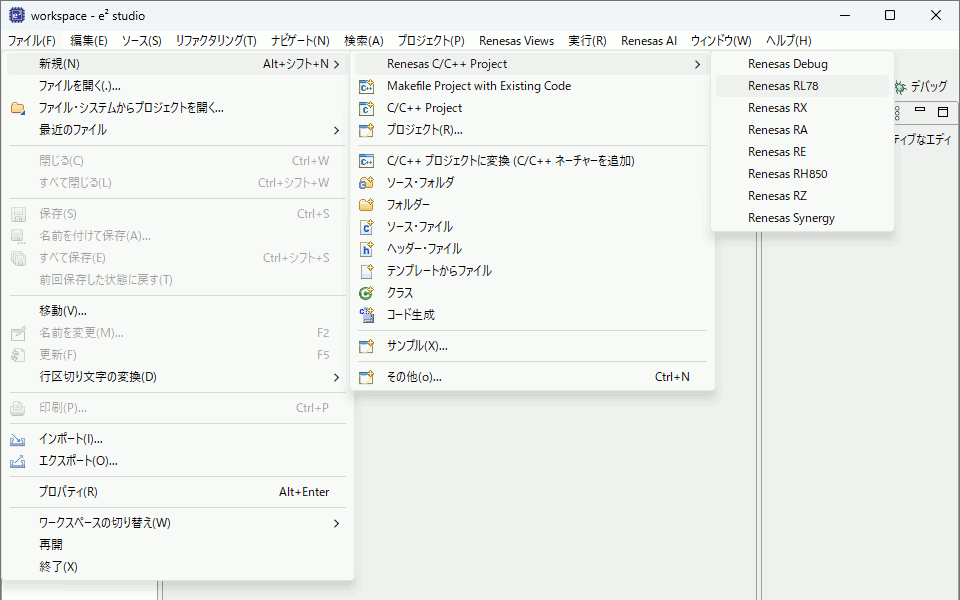Click the クラス green class icon

pos(366,293)
